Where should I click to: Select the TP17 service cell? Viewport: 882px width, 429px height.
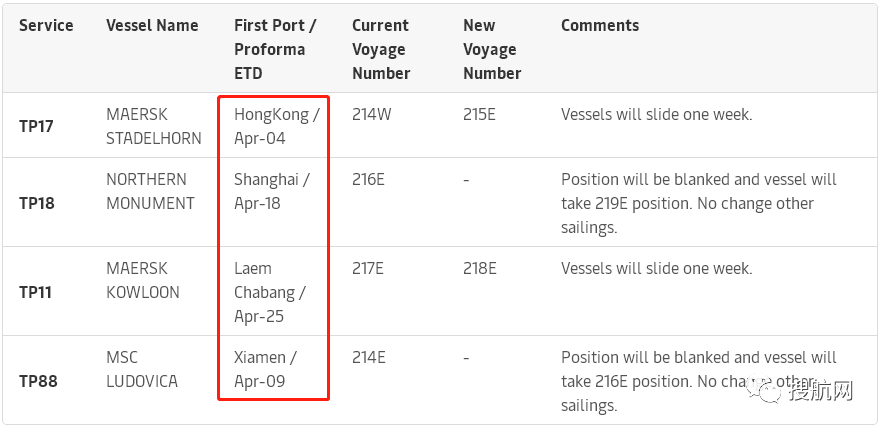coord(37,127)
